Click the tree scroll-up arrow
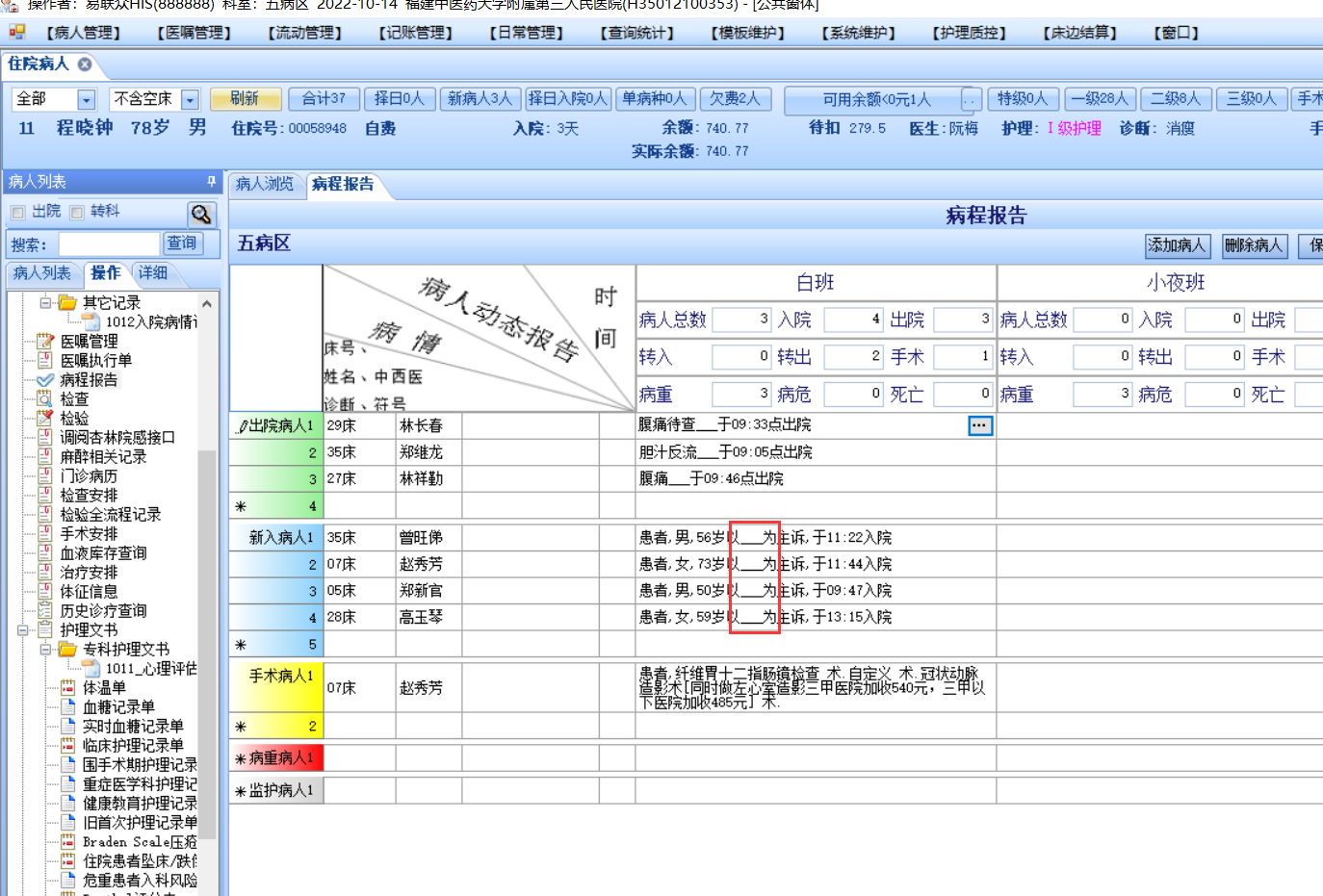The image size is (1323, 896). pos(206,302)
